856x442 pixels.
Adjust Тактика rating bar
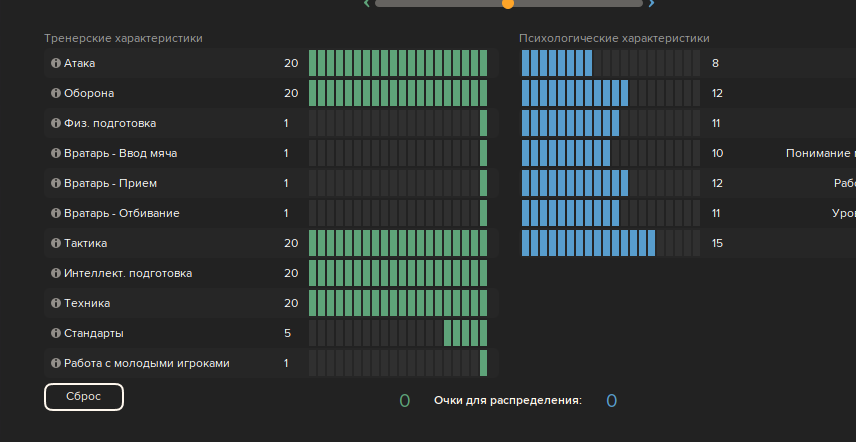[x=398, y=243]
